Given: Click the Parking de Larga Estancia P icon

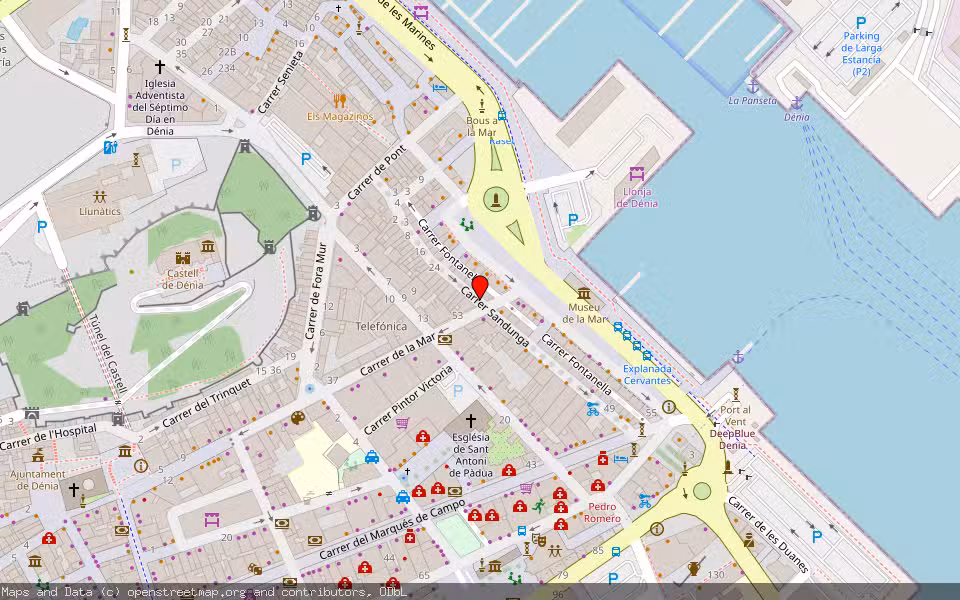Looking at the screenshot, I should 860,22.
